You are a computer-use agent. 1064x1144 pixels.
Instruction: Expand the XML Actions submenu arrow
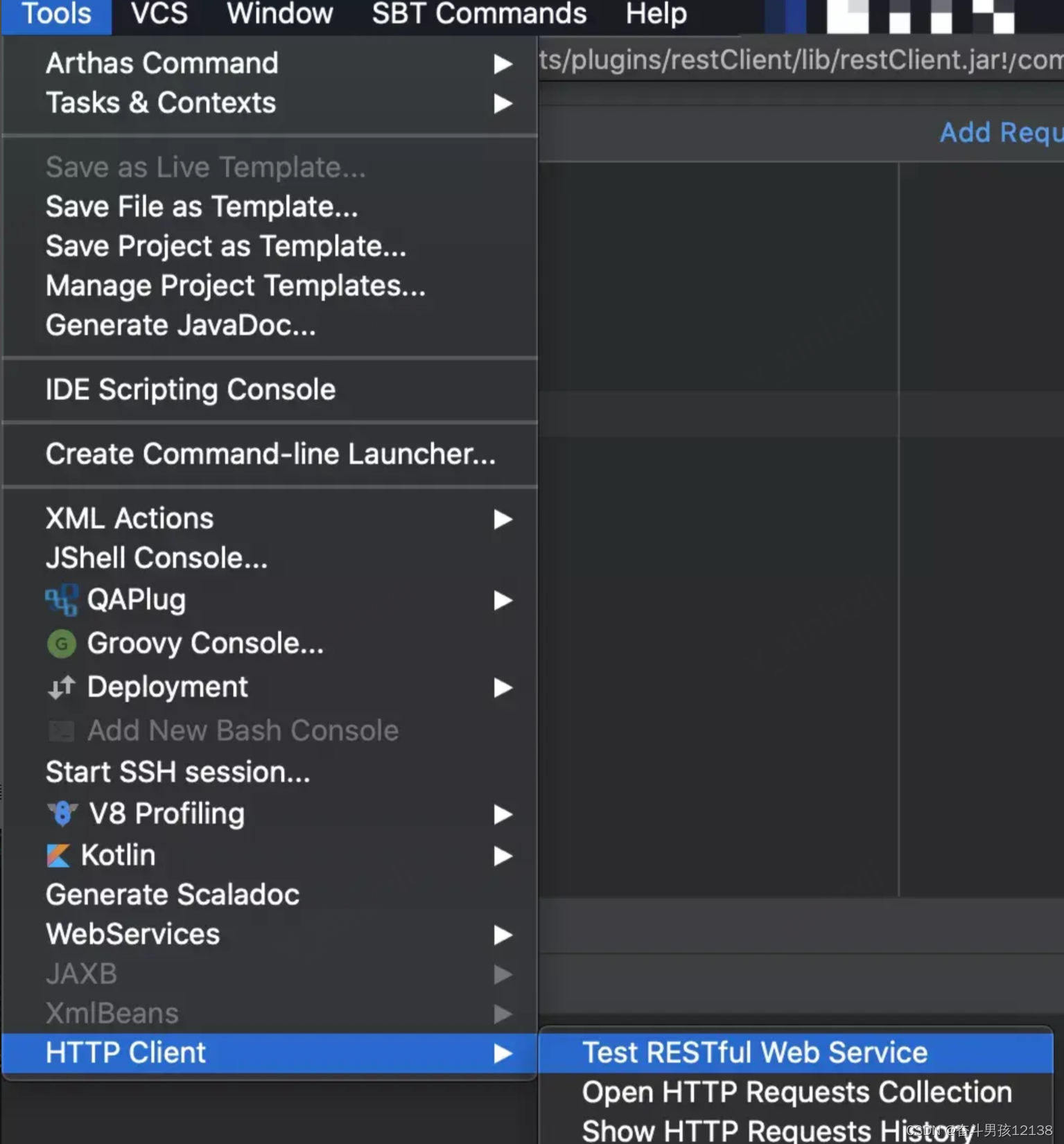pyautogui.click(x=503, y=519)
